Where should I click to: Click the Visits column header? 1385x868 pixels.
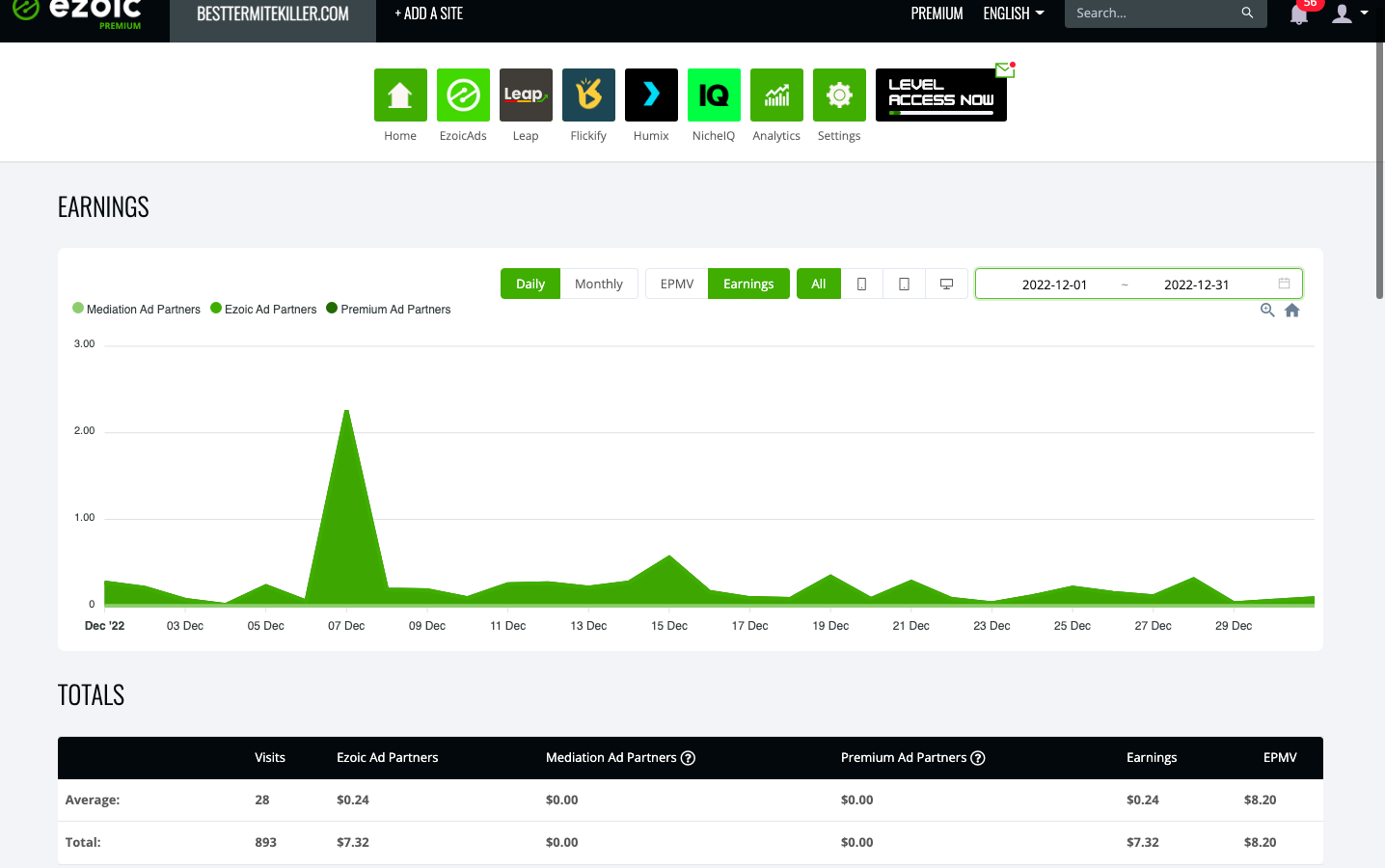click(x=270, y=758)
